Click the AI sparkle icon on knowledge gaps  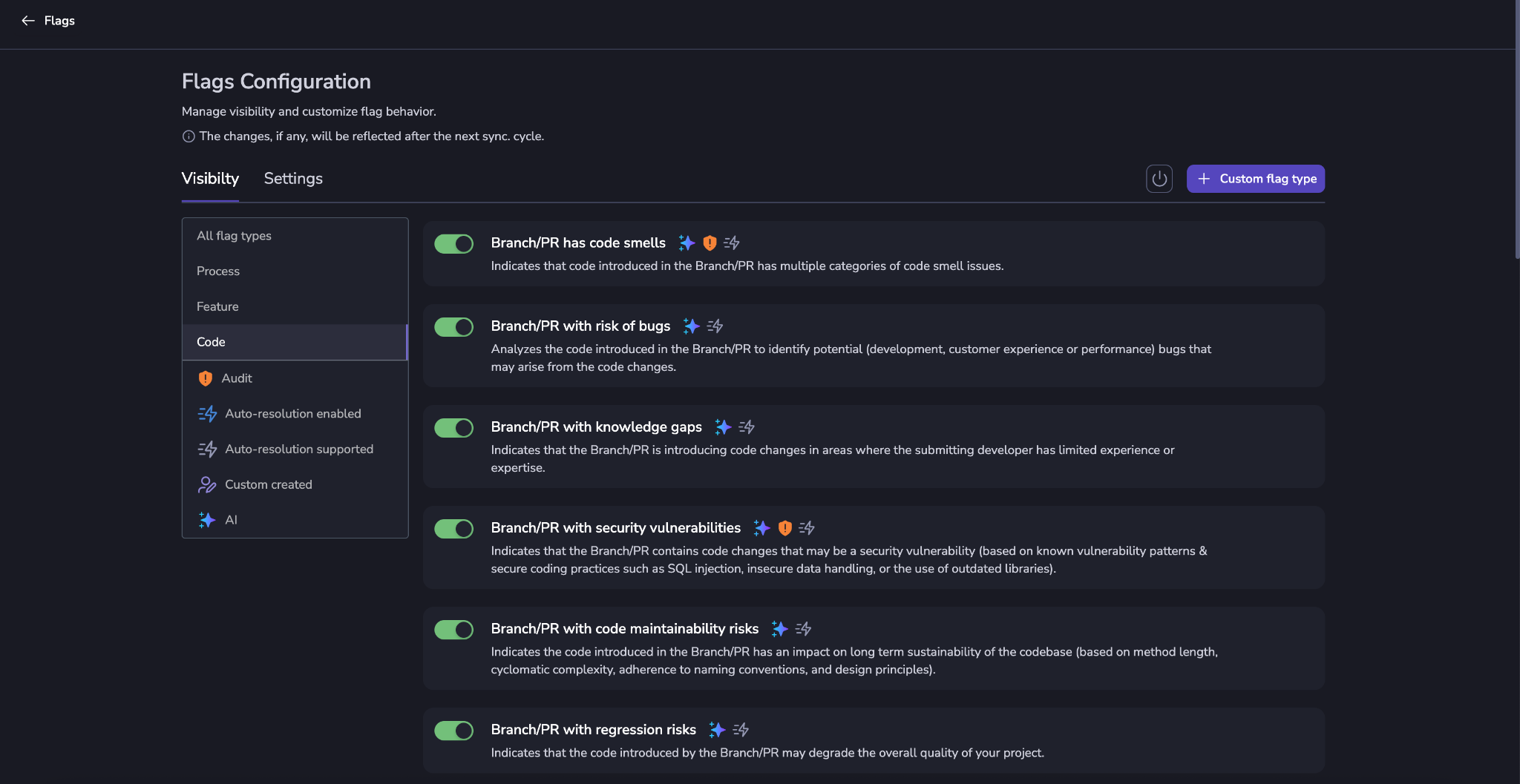click(723, 427)
